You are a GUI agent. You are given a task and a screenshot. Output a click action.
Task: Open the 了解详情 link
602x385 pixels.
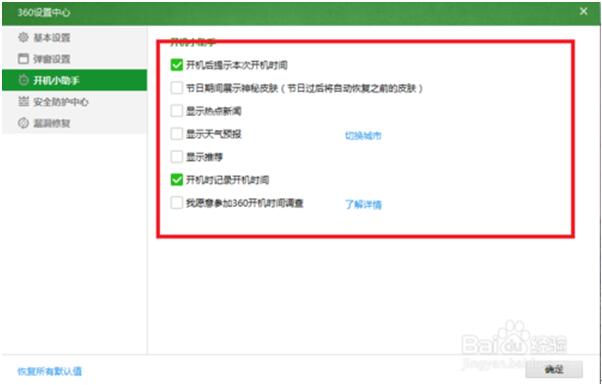click(x=363, y=204)
